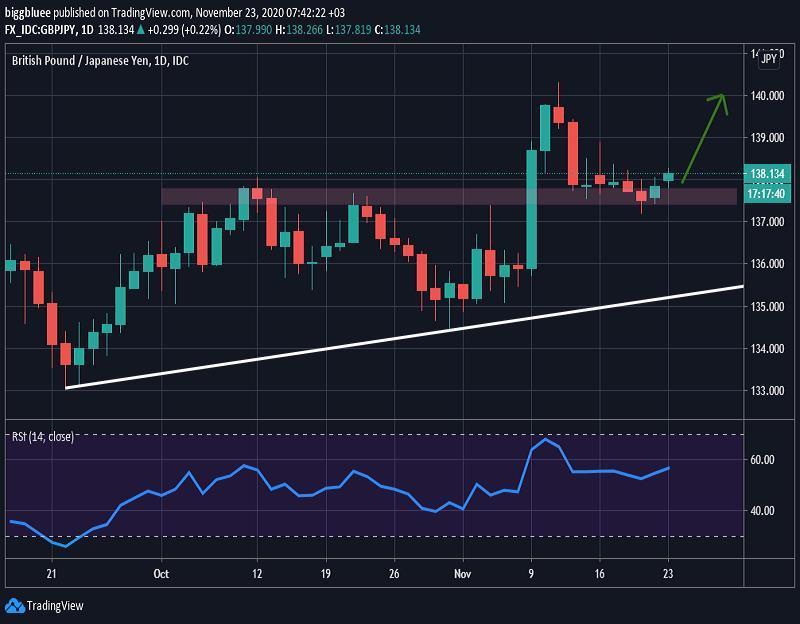Click the 26 date label on time axis
This screenshot has width=800, height=624.
click(394, 573)
